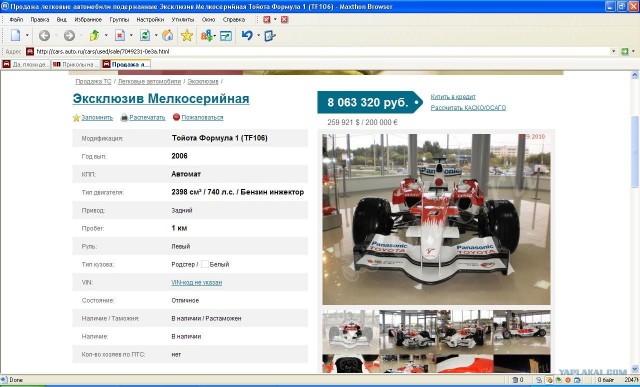Open Favorites with the yellow star icon
This screenshot has width=640, height=387.
(x=187, y=36)
